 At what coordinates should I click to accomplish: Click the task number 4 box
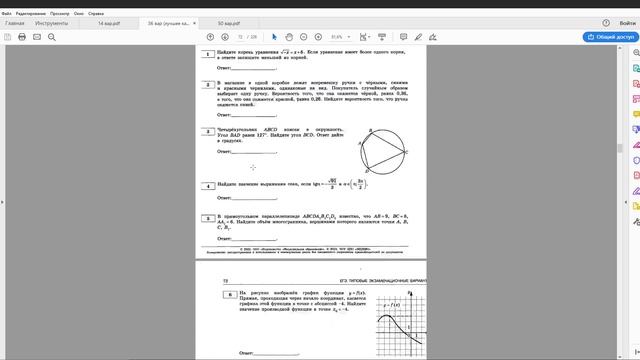click(x=208, y=186)
